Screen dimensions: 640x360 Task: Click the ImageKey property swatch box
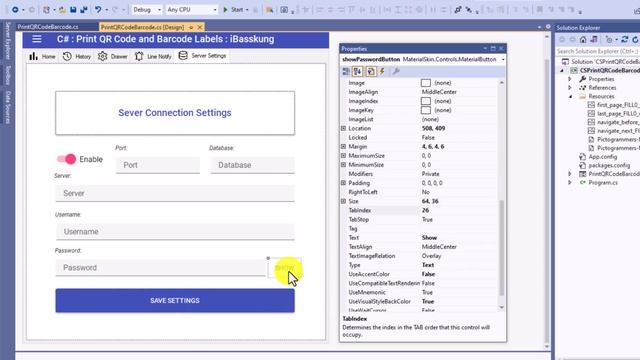point(426,110)
